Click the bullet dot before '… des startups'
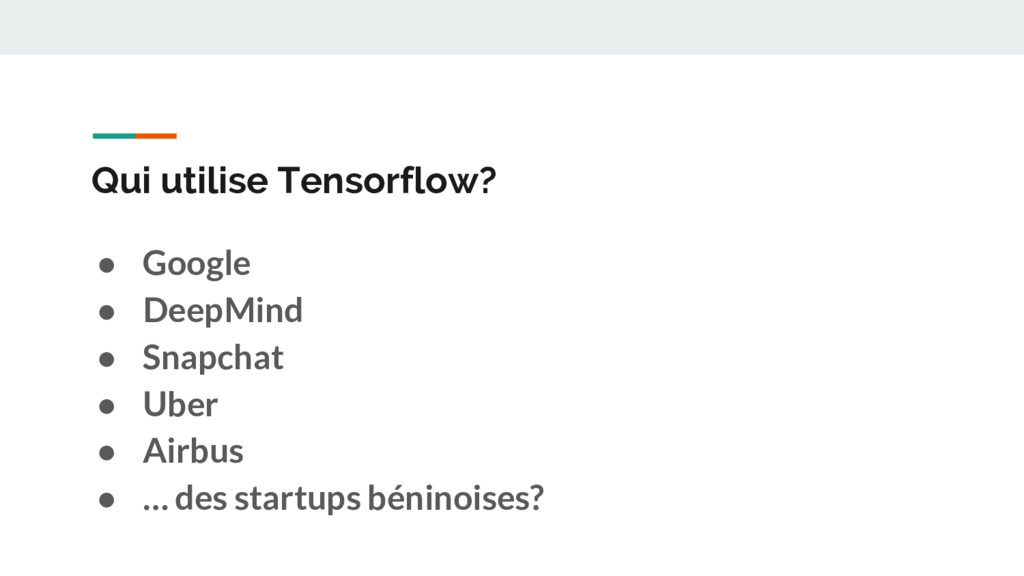The width and height of the screenshot is (1024, 576). (x=103, y=500)
